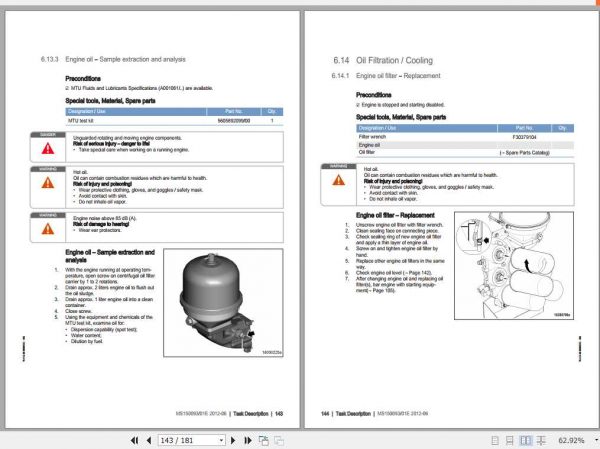The width and height of the screenshot is (600, 449).
Task: Click the page 143 footer number
Action: point(279,414)
